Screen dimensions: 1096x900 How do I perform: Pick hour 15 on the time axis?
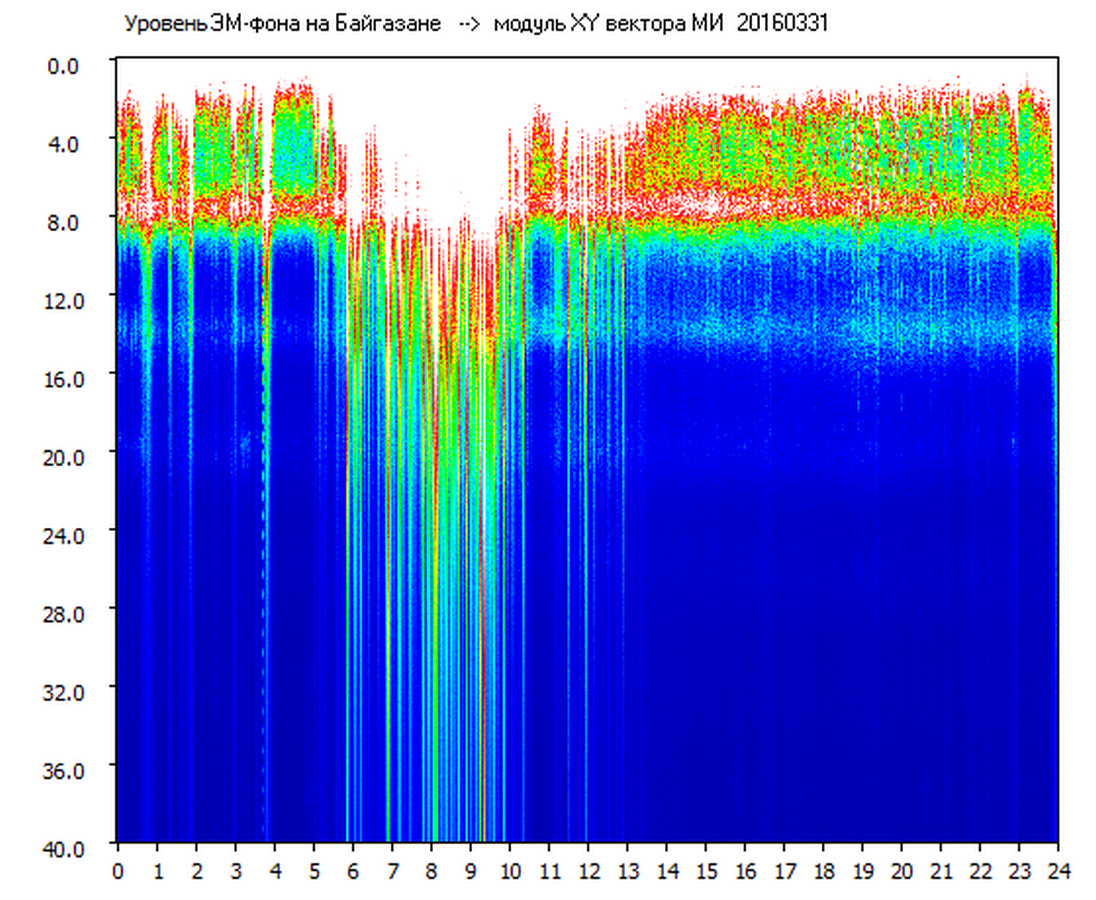(x=706, y=871)
